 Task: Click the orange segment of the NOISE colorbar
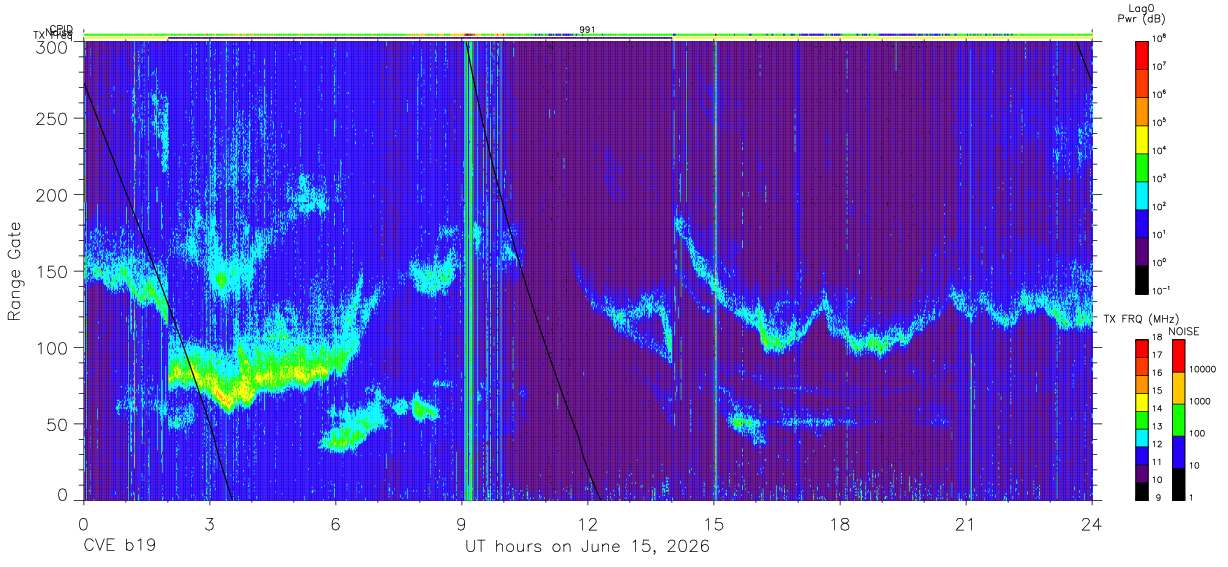[1178, 388]
